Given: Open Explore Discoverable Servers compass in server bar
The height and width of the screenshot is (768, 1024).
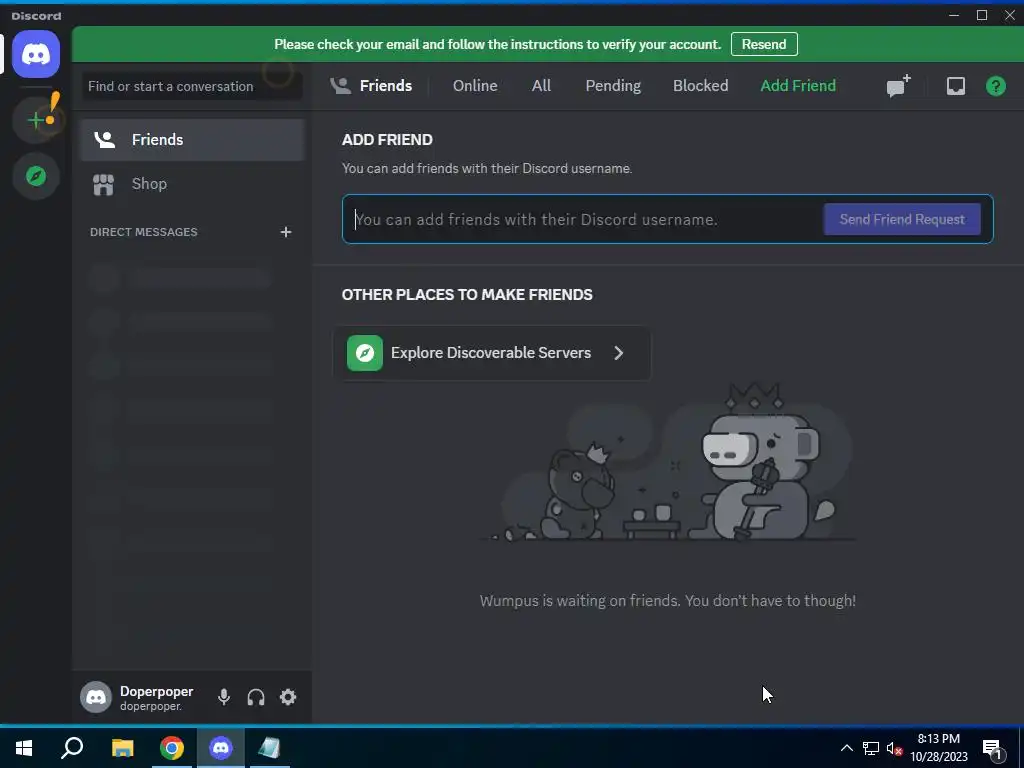Looking at the screenshot, I should click(36, 176).
